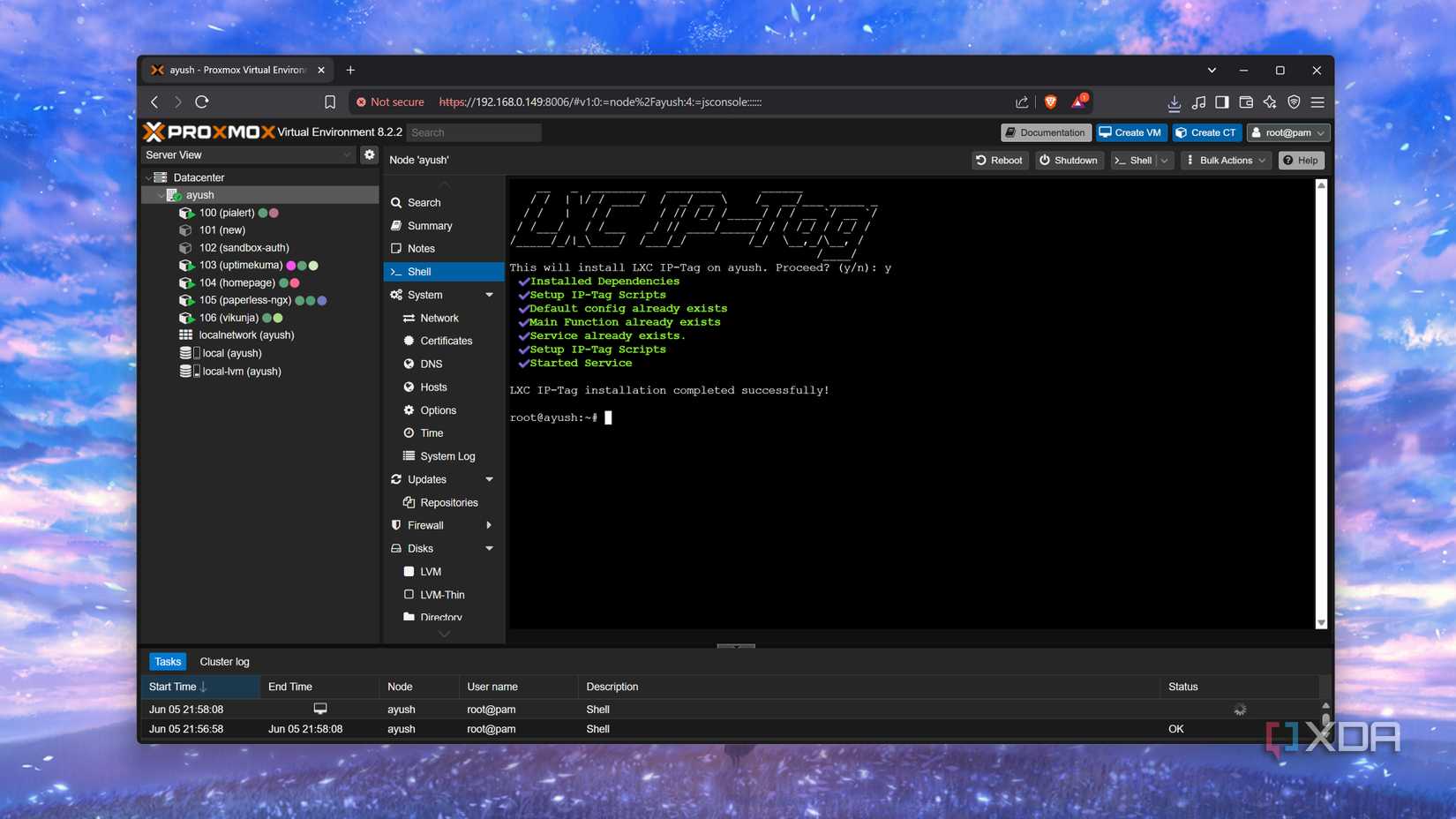Open the Documentation
1456x819 pixels.
click(1045, 132)
